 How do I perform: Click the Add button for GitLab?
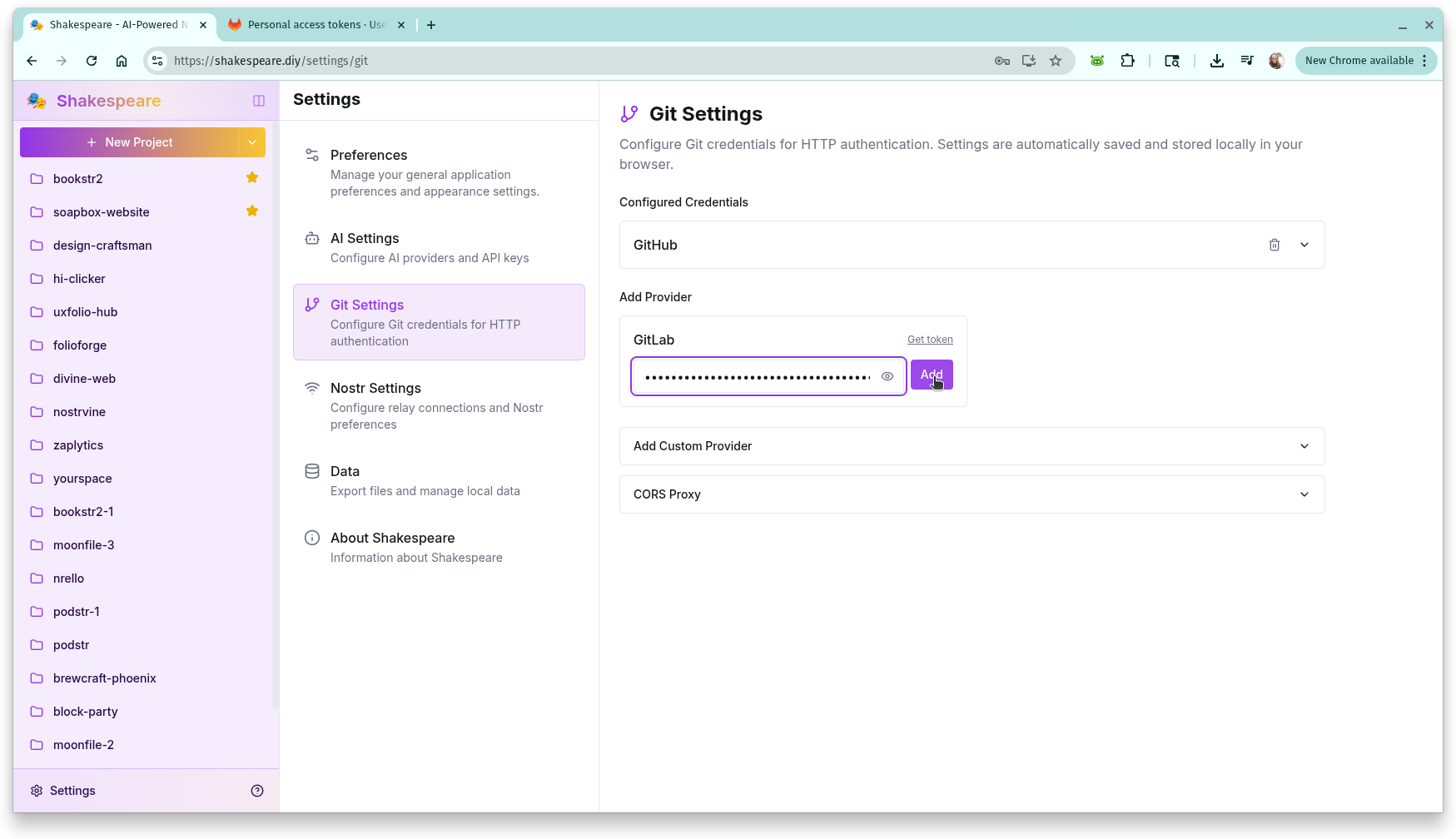931,375
